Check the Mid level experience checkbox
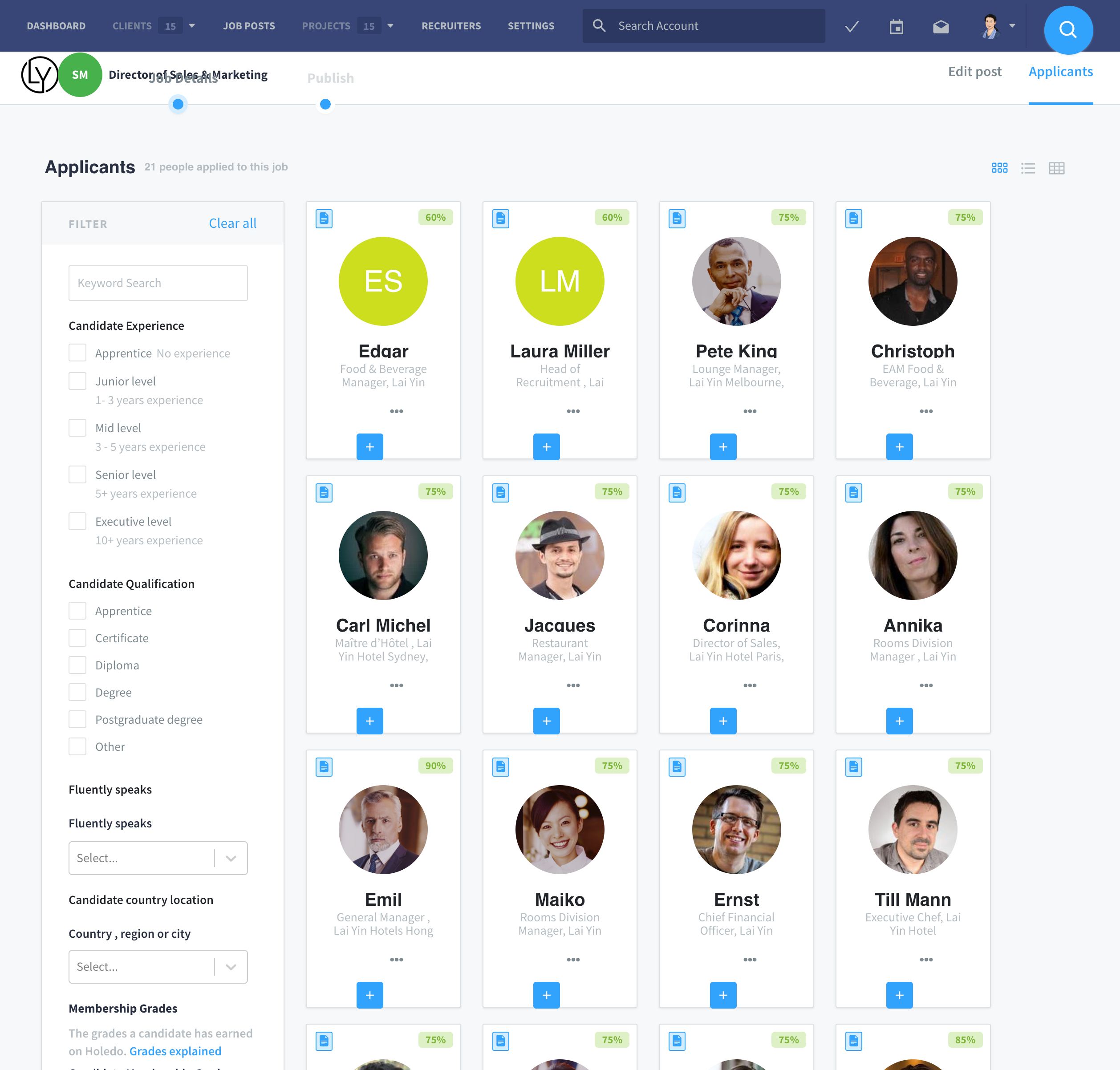The width and height of the screenshot is (1120, 1070). click(77, 428)
